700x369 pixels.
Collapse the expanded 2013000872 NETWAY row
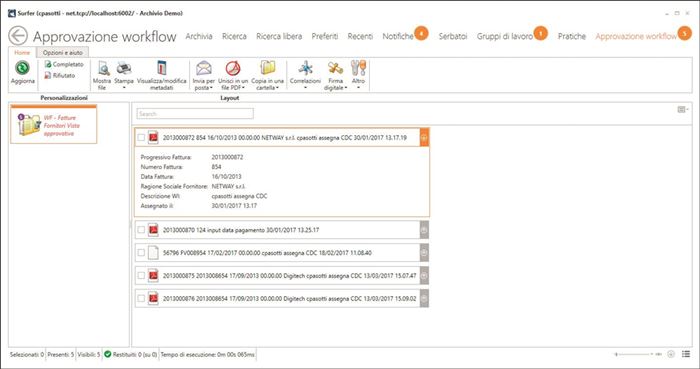[424, 138]
